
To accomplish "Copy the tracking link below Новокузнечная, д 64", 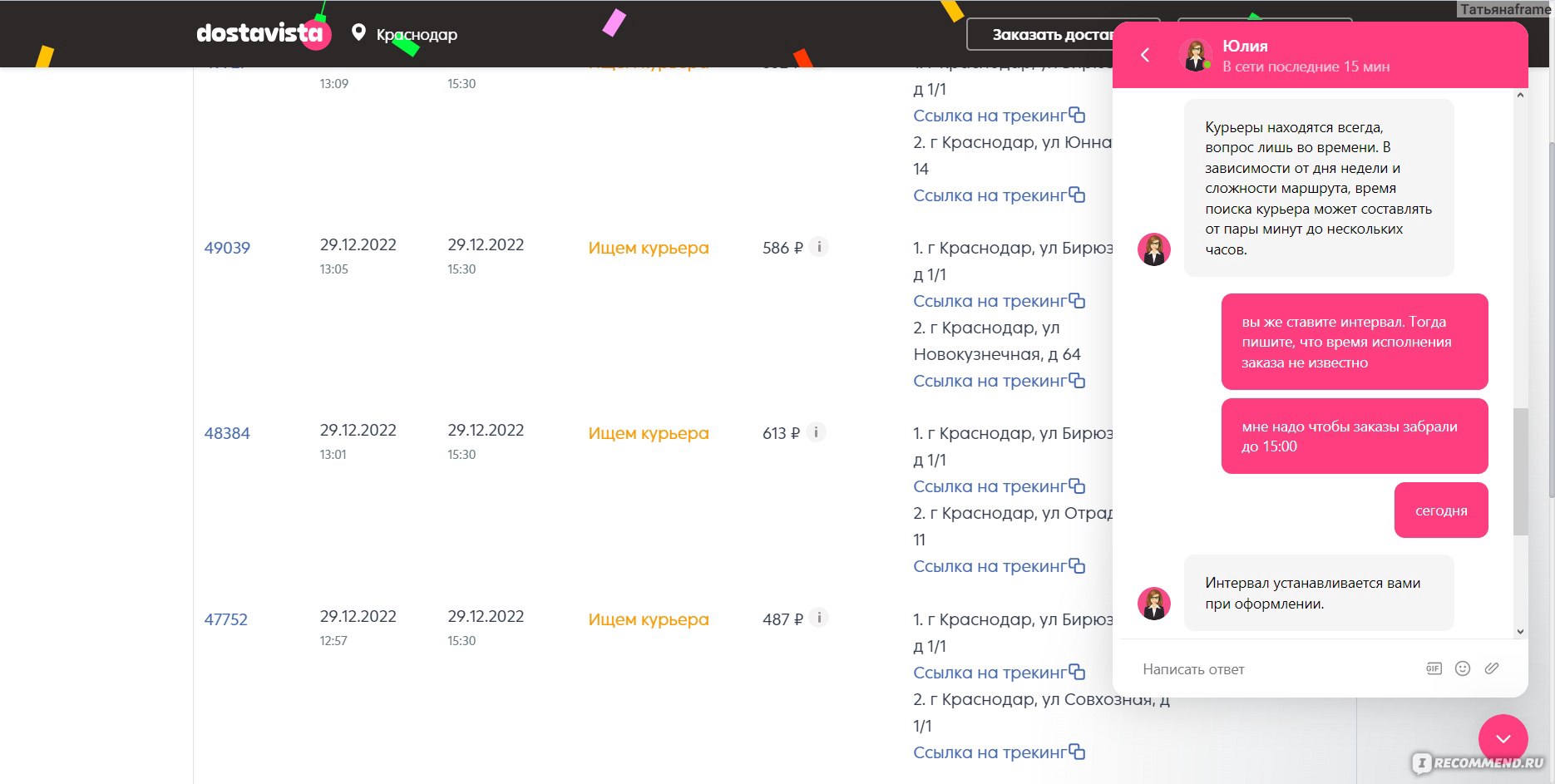I will pyautogui.click(x=1077, y=381).
